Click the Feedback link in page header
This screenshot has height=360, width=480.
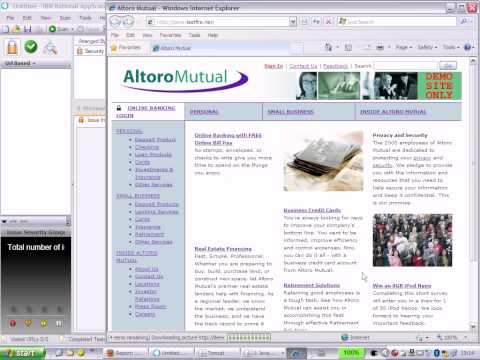pyautogui.click(x=336, y=66)
